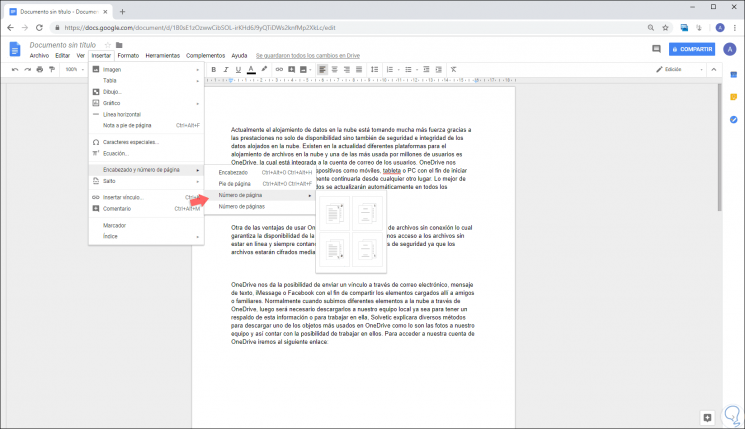Viewport: 745px width, 429px height.
Task: Open Keep notes in the side panel
Action: point(734,97)
